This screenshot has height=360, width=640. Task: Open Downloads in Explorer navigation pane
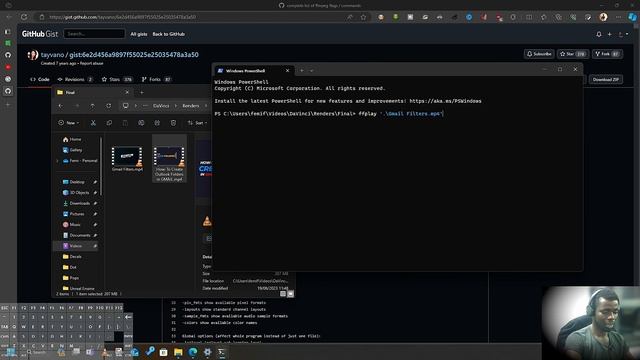point(77,203)
